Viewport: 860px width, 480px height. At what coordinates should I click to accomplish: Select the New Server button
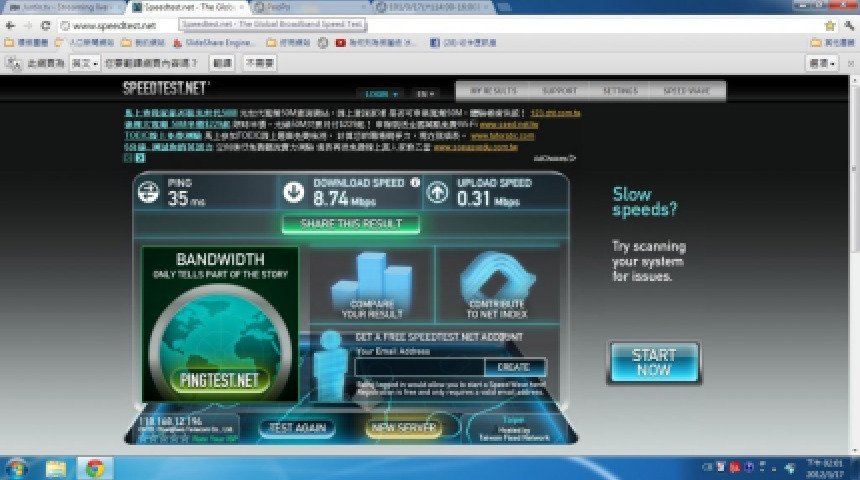(403, 428)
